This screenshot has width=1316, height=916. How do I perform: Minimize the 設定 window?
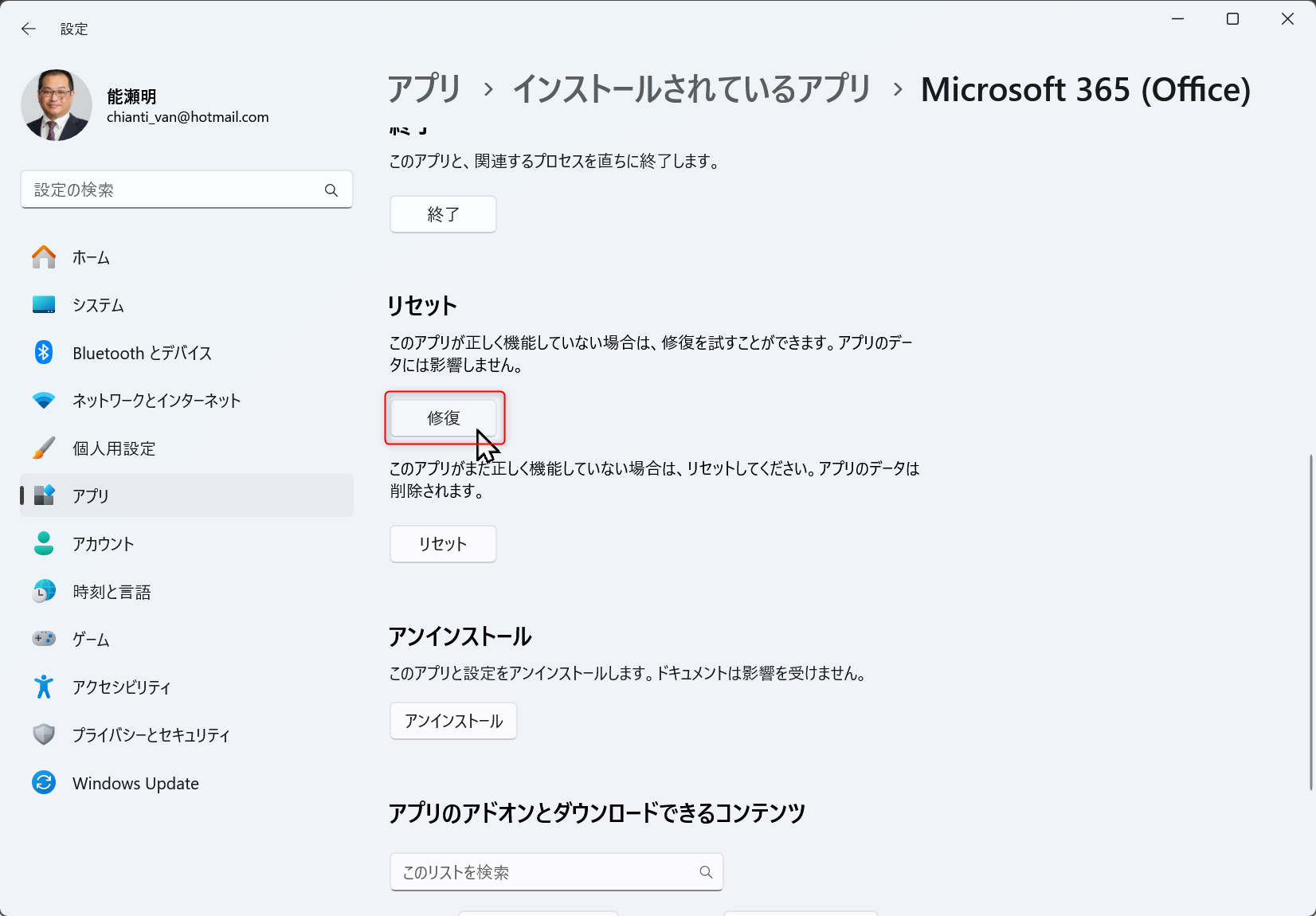click(1178, 19)
